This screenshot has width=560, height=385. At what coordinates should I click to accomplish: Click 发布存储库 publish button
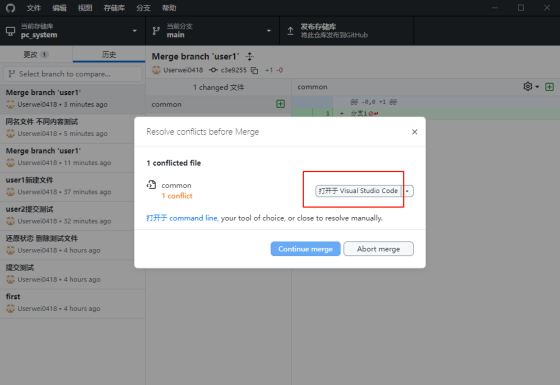click(347, 31)
